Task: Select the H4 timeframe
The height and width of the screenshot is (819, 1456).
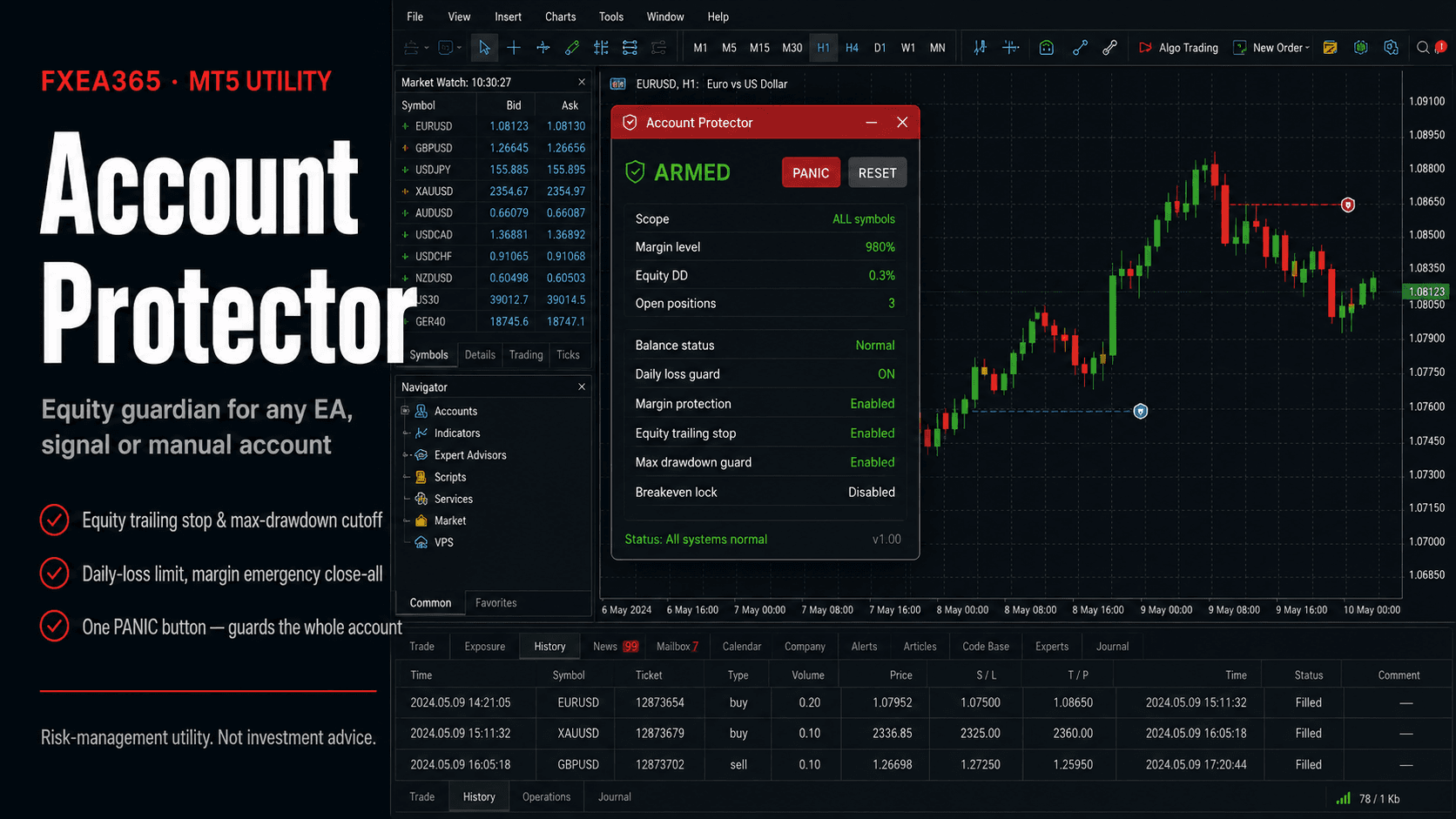Action: click(x=852, y=48)
